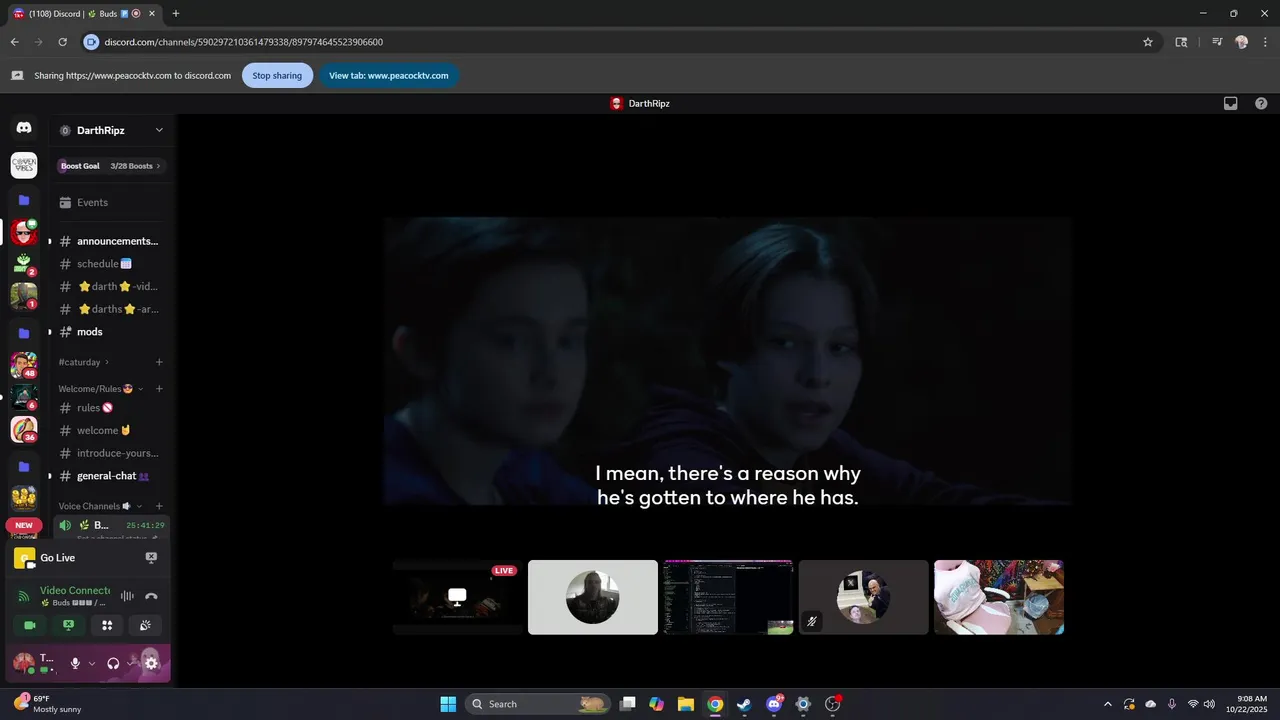Screen dimensions: 1280x720
Task: Open File Explorer from the taskbar
Action: click(x=685, y=704)
